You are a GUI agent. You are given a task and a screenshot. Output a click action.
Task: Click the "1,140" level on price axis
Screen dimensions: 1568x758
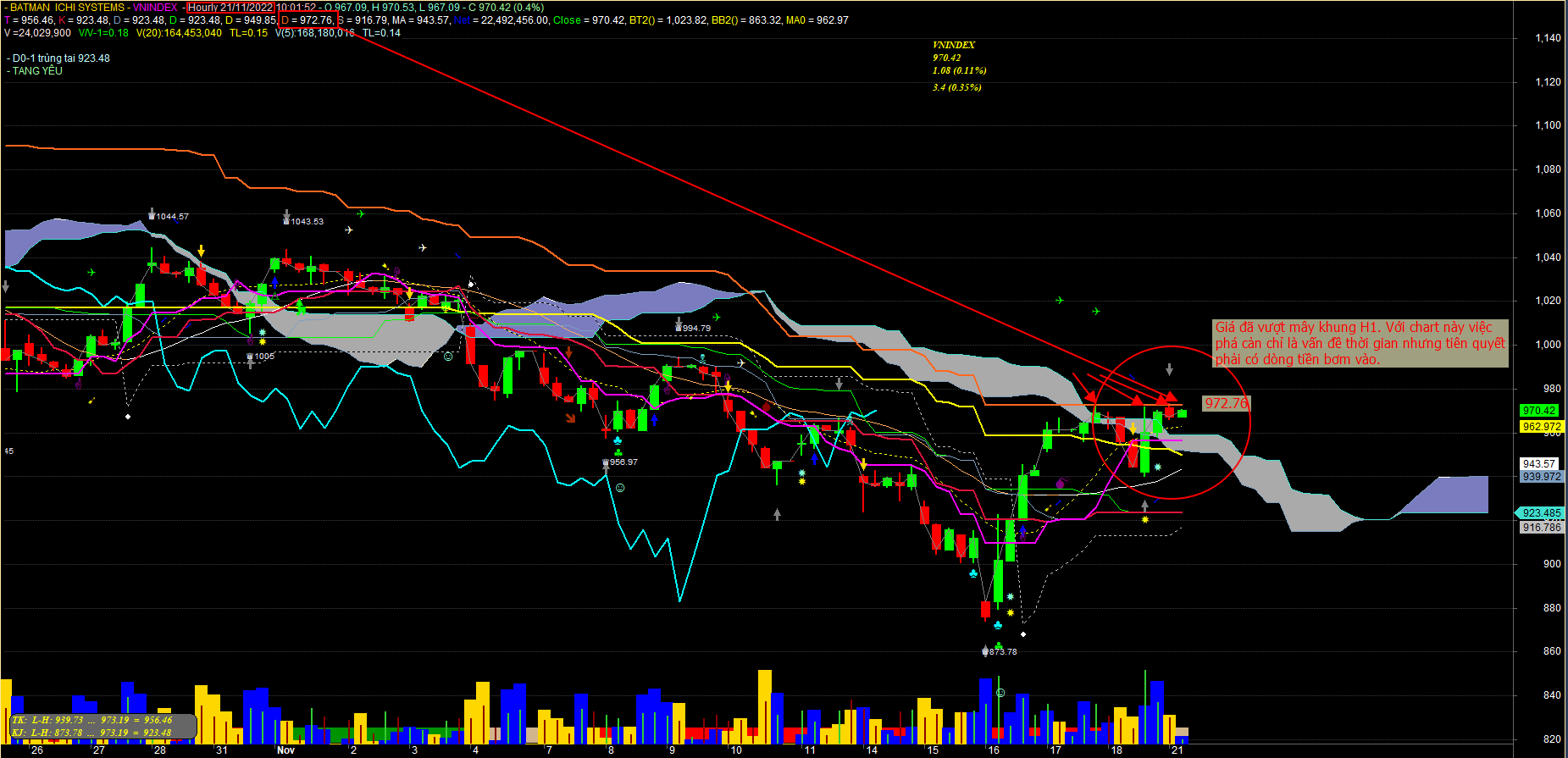click(x=1549, y=38)
